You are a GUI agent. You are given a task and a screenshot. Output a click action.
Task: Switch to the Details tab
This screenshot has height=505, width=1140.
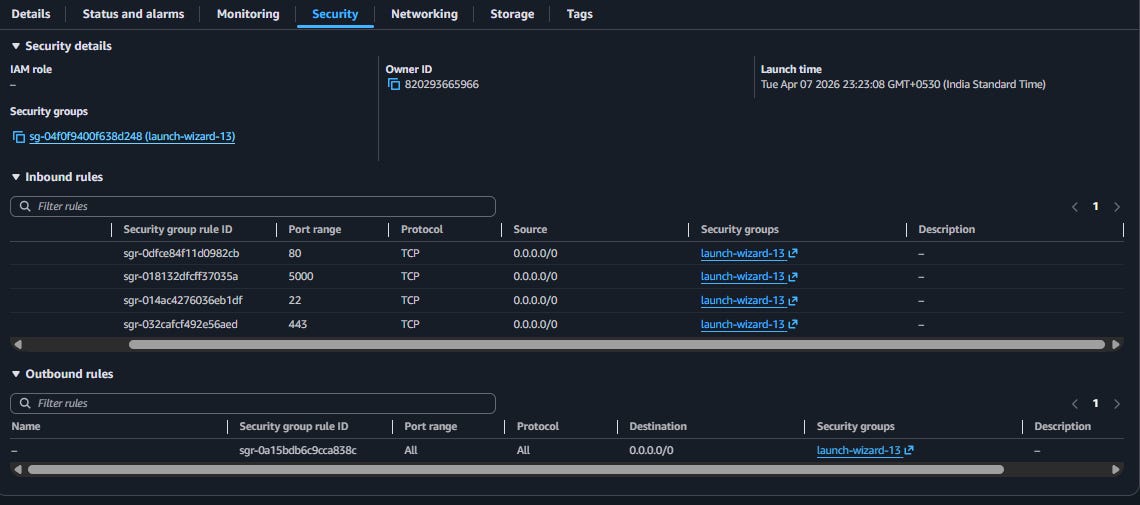(x=31, y=14)
